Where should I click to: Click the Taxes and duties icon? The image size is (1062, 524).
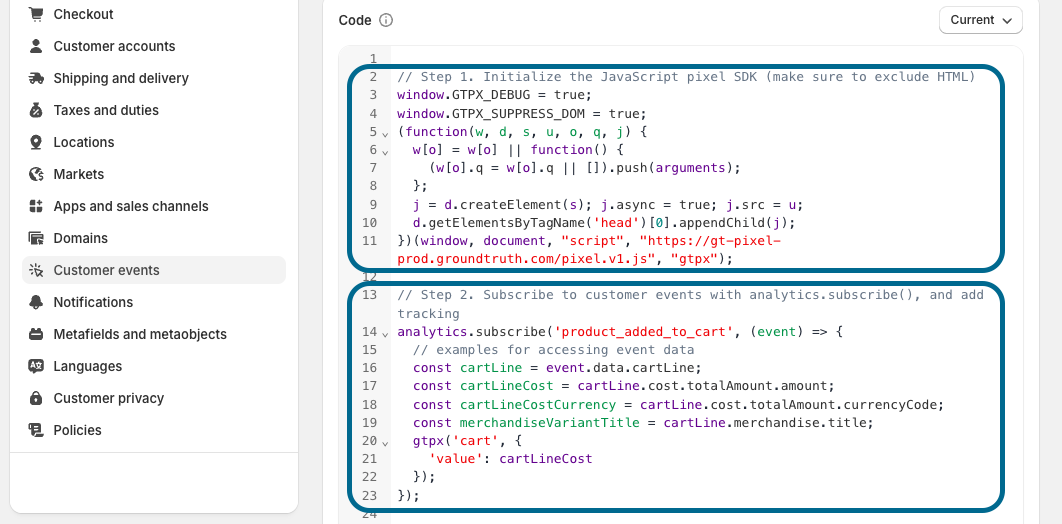[36, 110]
